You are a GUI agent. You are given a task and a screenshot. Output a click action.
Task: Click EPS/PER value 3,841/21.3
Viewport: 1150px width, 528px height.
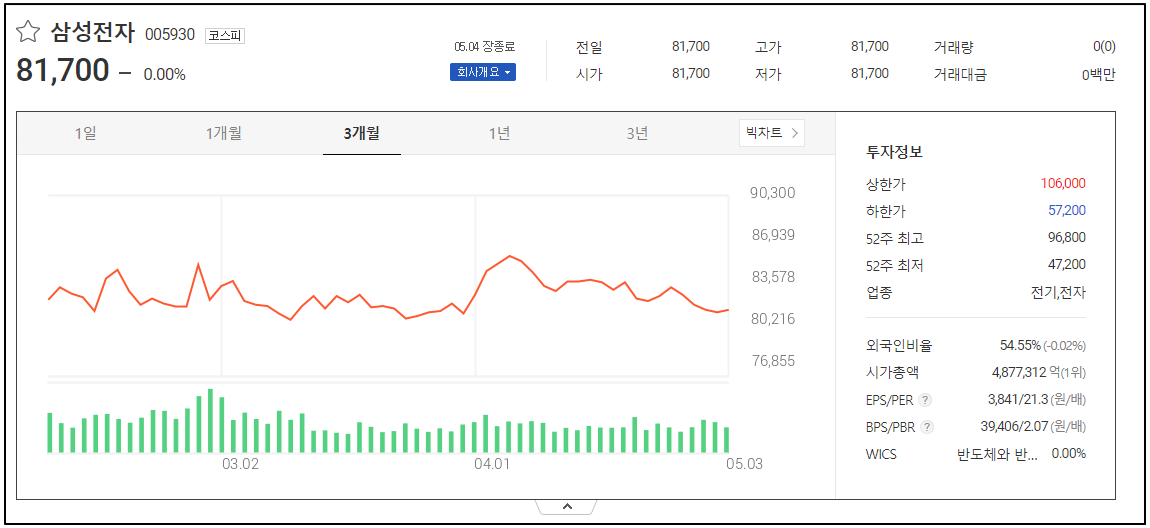pos(1018,400)
